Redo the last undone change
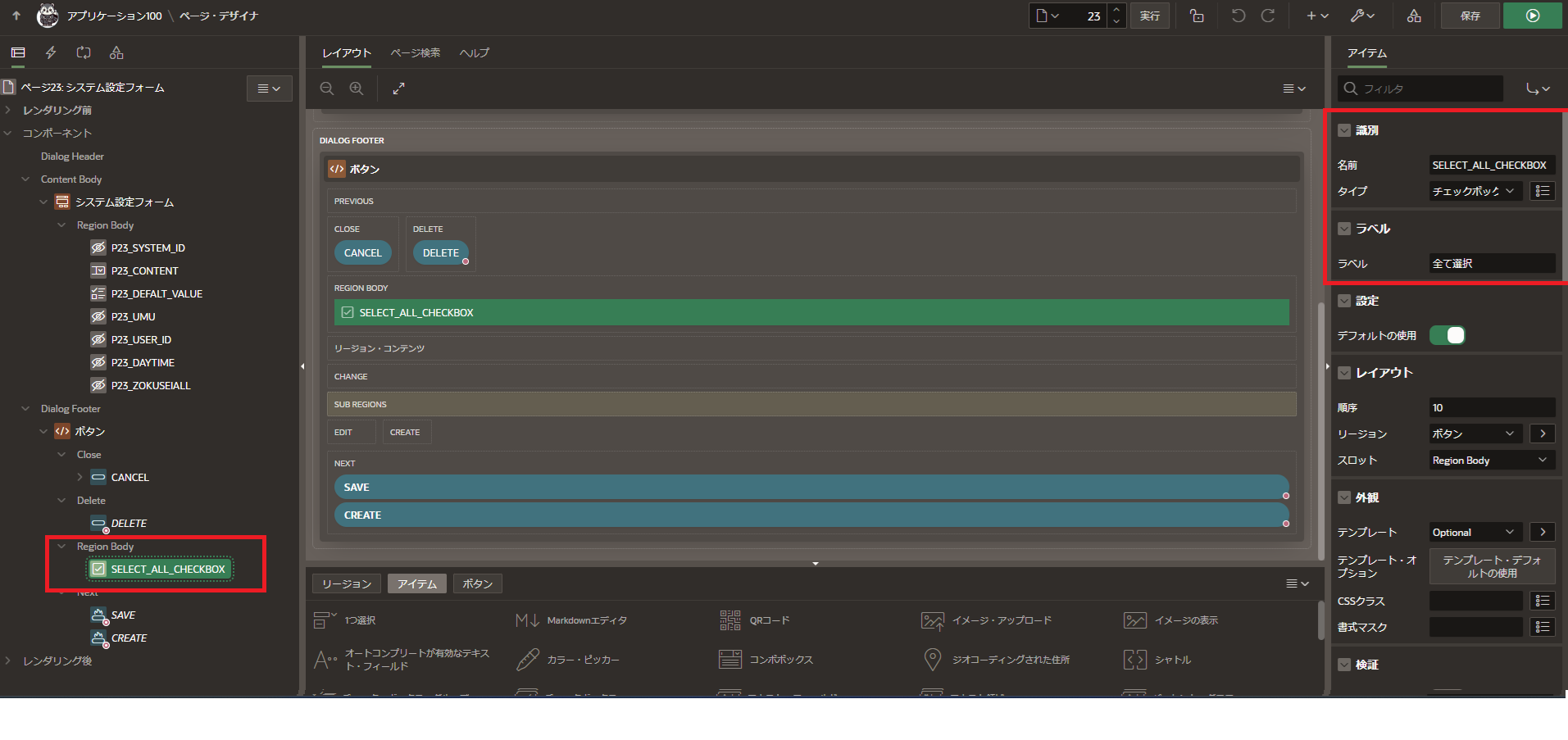Screen dimensions: 1568x740 pos(1268,16)
